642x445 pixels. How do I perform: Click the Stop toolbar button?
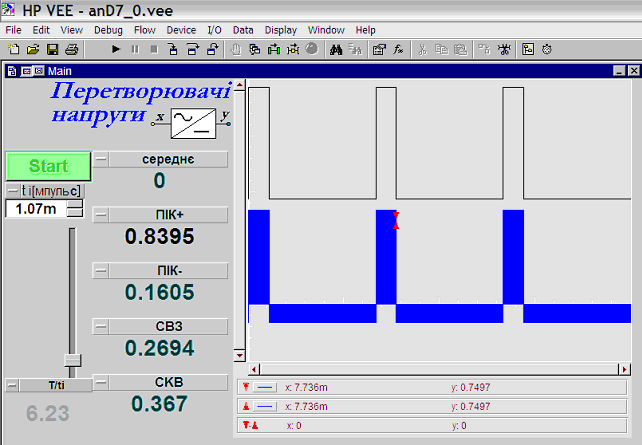click(x=154, y=50)
